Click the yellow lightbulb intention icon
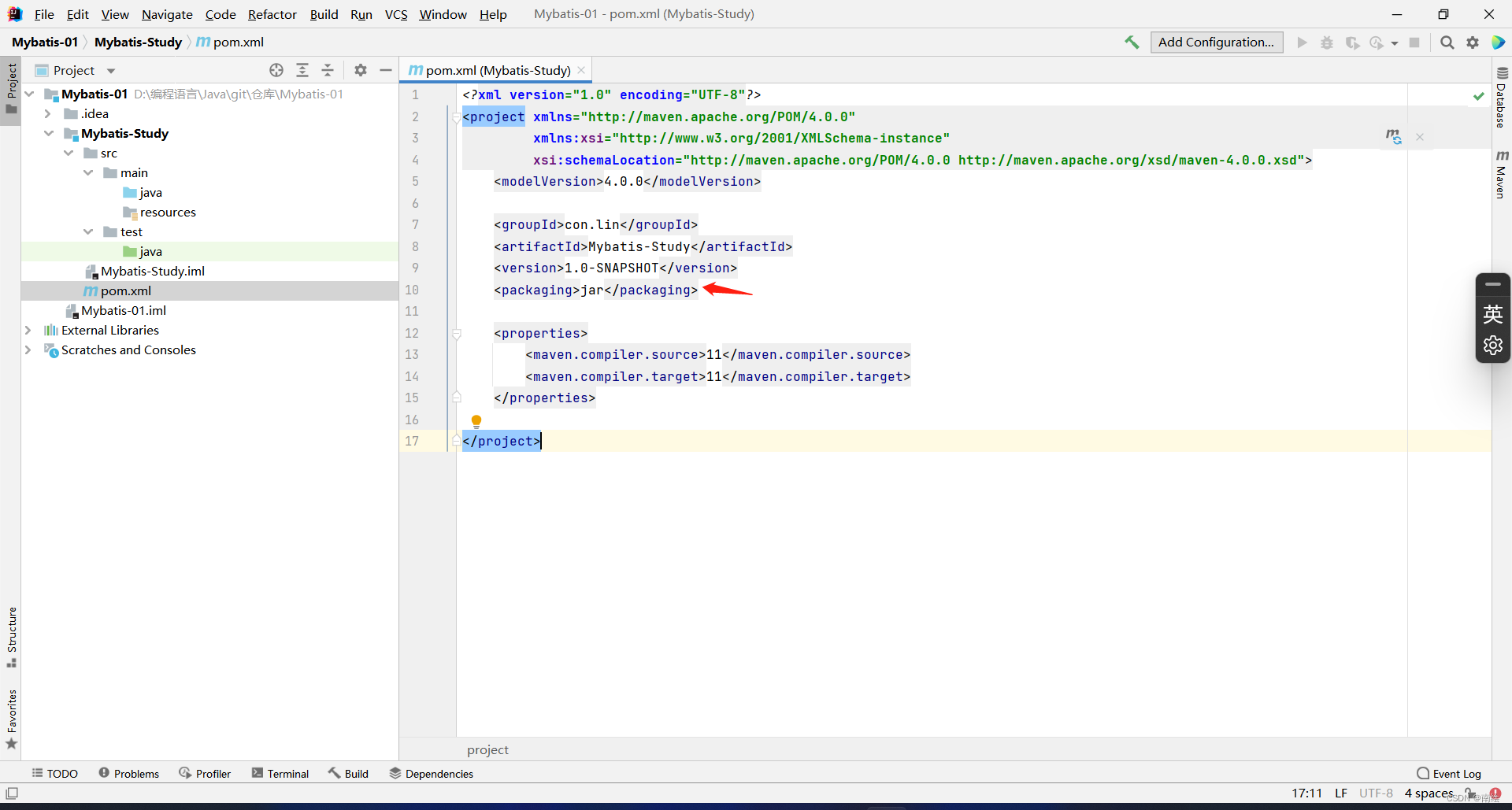The width and height of the screenshot is (1512, 810). click(476, 421)
